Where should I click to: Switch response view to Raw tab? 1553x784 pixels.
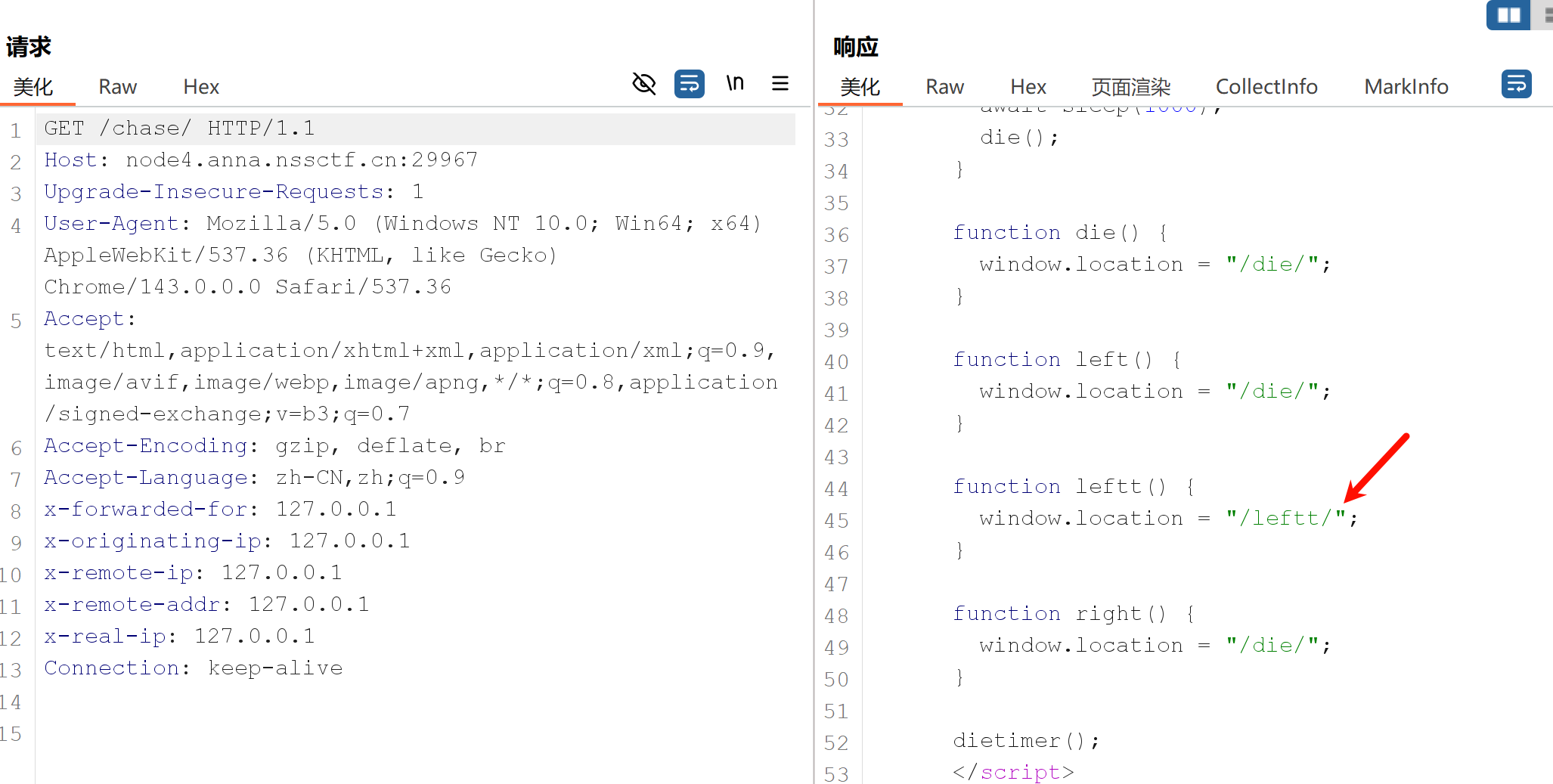pos(944,87)
